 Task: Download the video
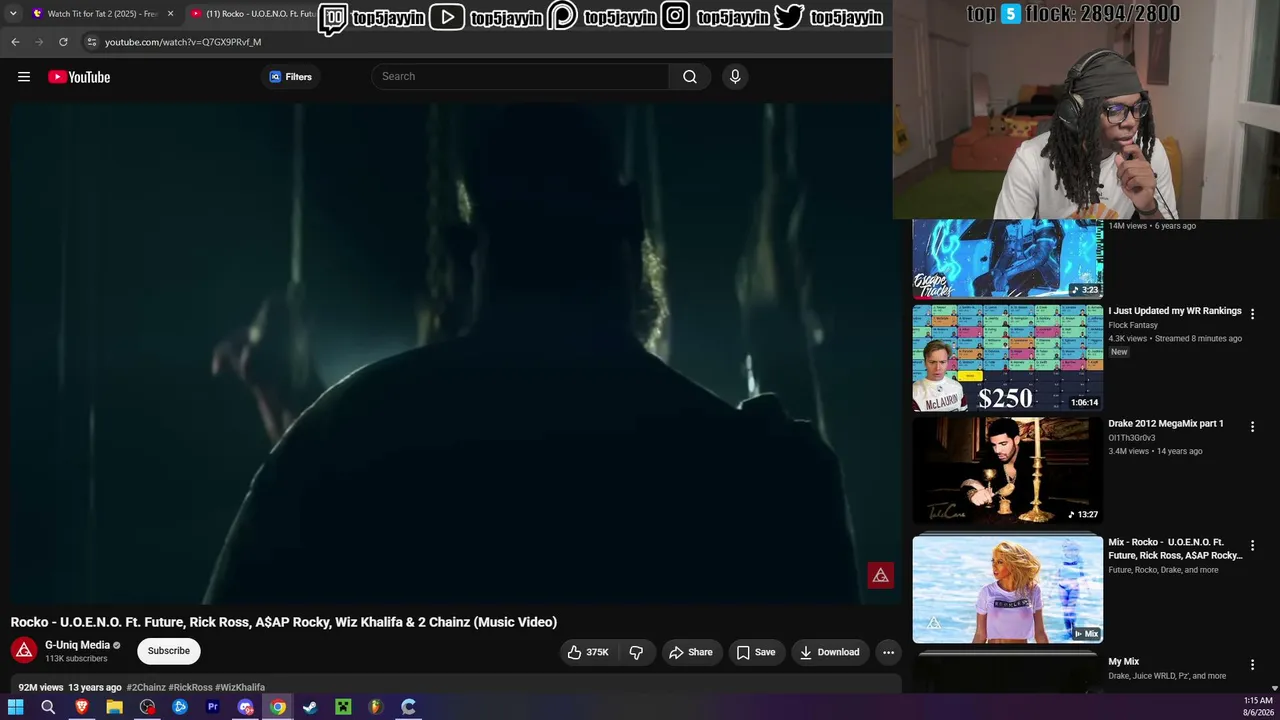[829, 652]
